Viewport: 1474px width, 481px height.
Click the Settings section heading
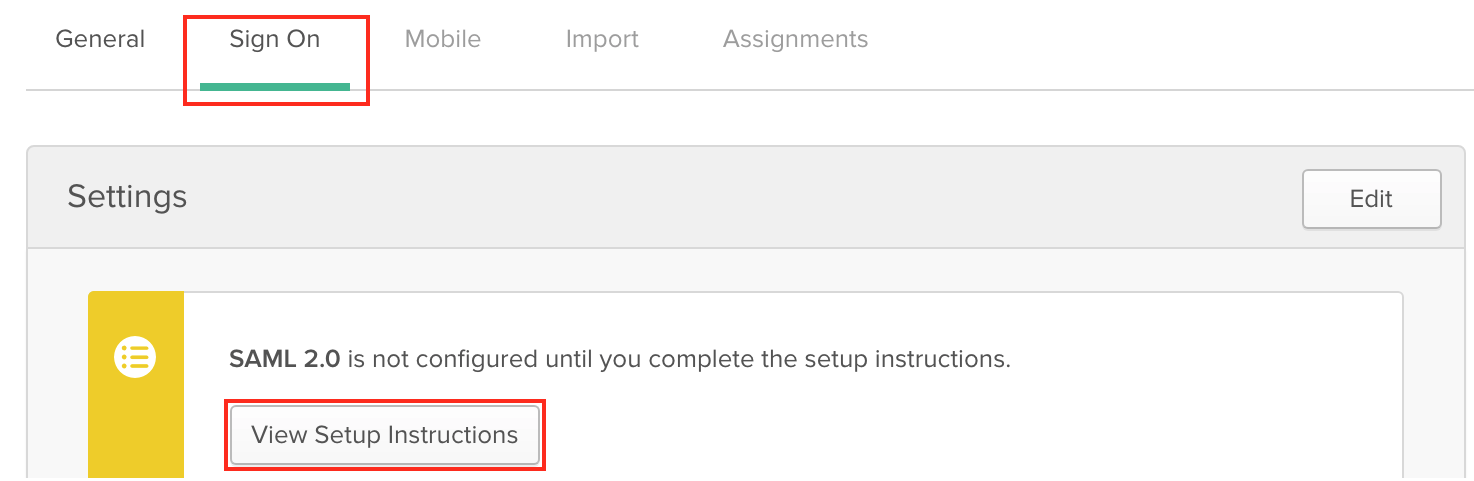127,196
